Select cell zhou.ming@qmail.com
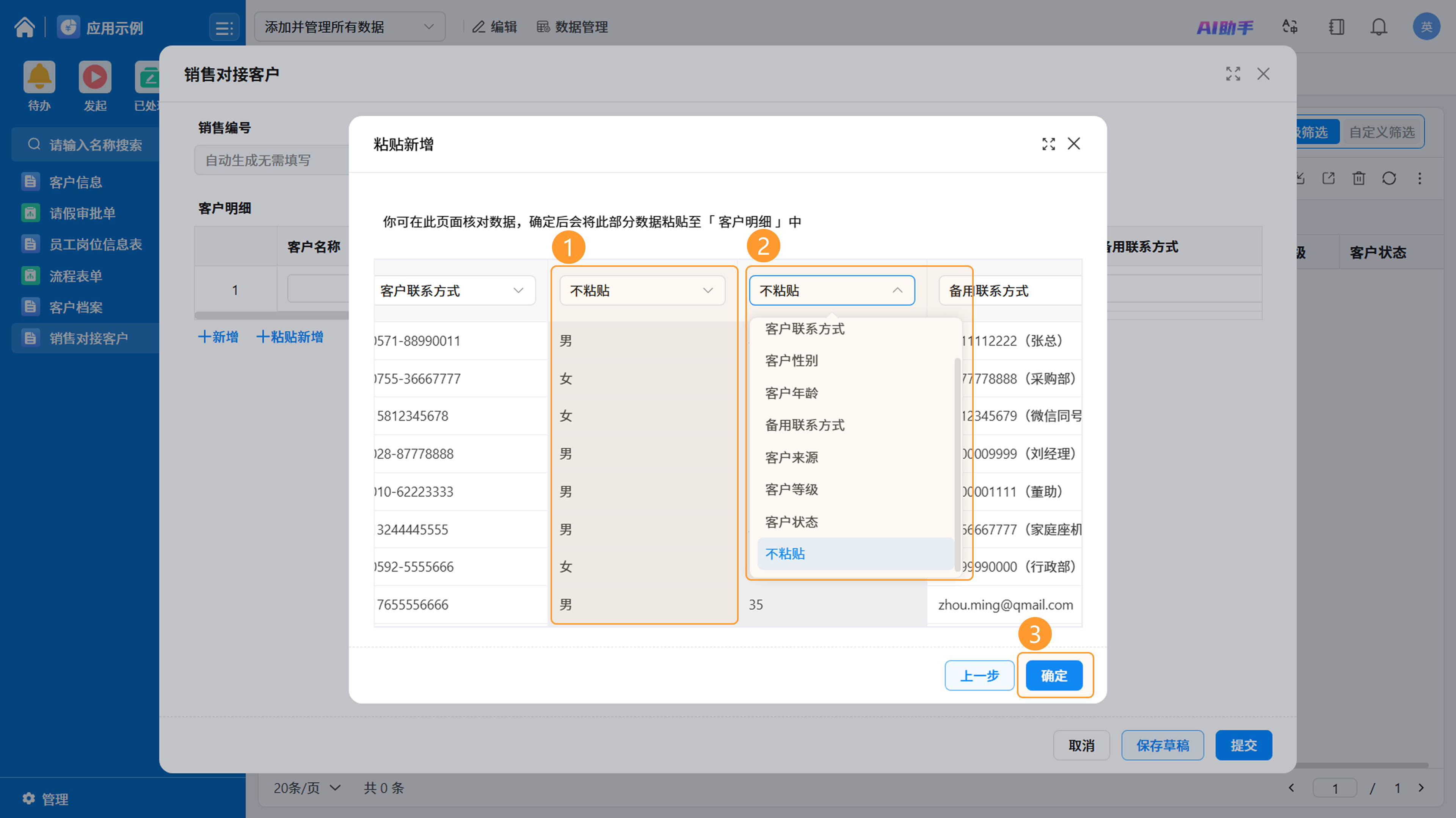The image size is (1456, 818). [1005, 605]
